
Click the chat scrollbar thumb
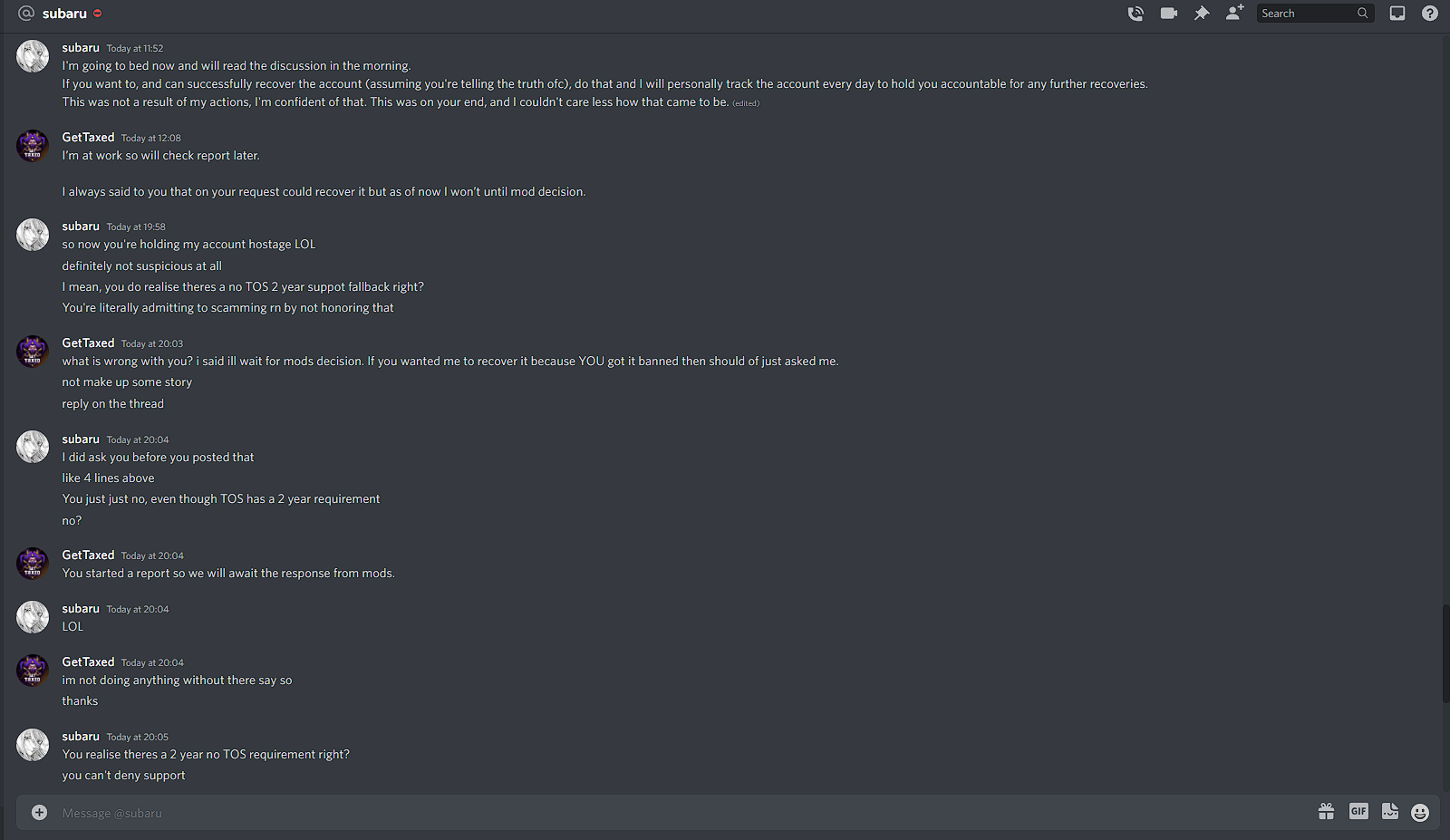click(1445, 652)
